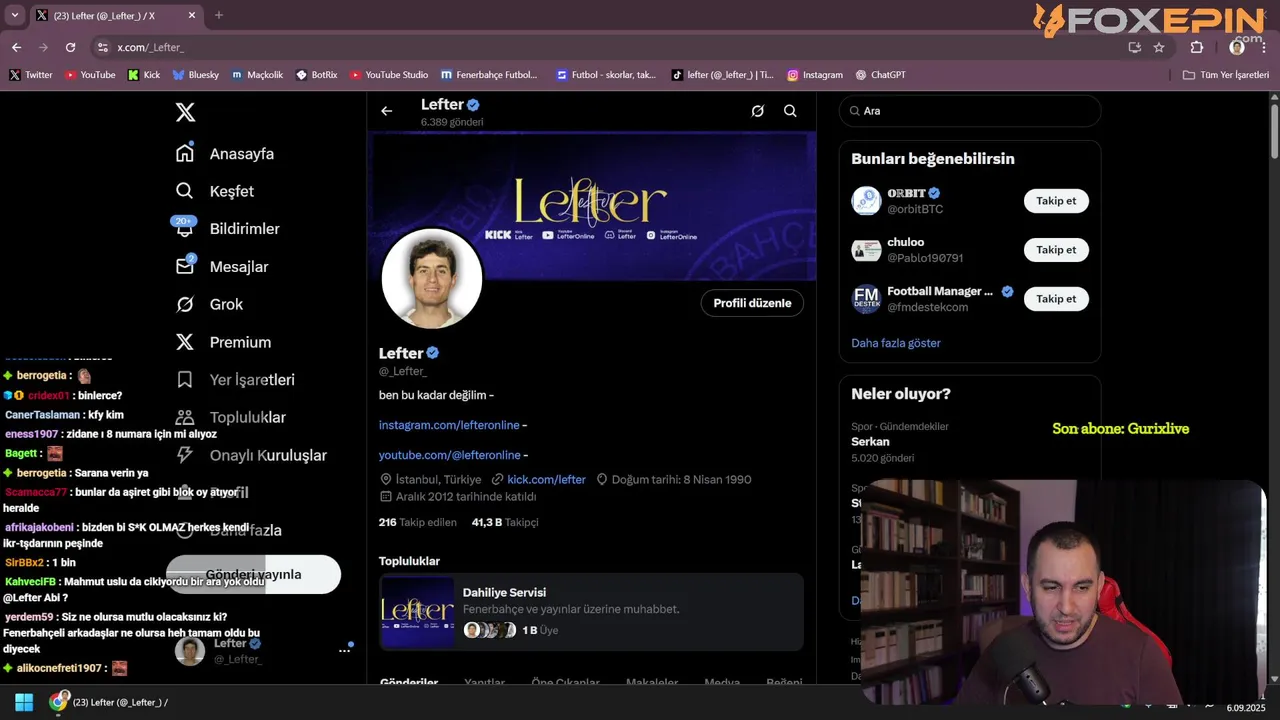Open the Kick bookmark
1280x720 pixels.
pyautogui.click(x=144, y=75)
